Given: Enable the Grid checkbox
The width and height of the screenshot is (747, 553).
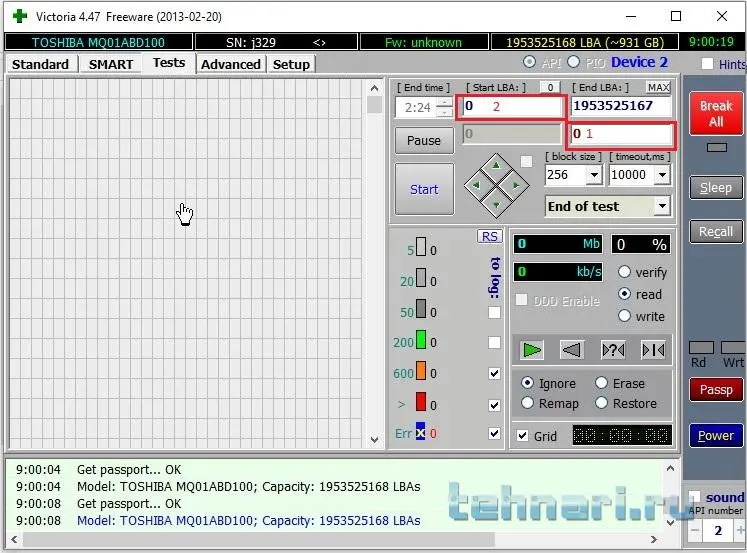Looking at the screenshot, I should click(x=522, y=436).
